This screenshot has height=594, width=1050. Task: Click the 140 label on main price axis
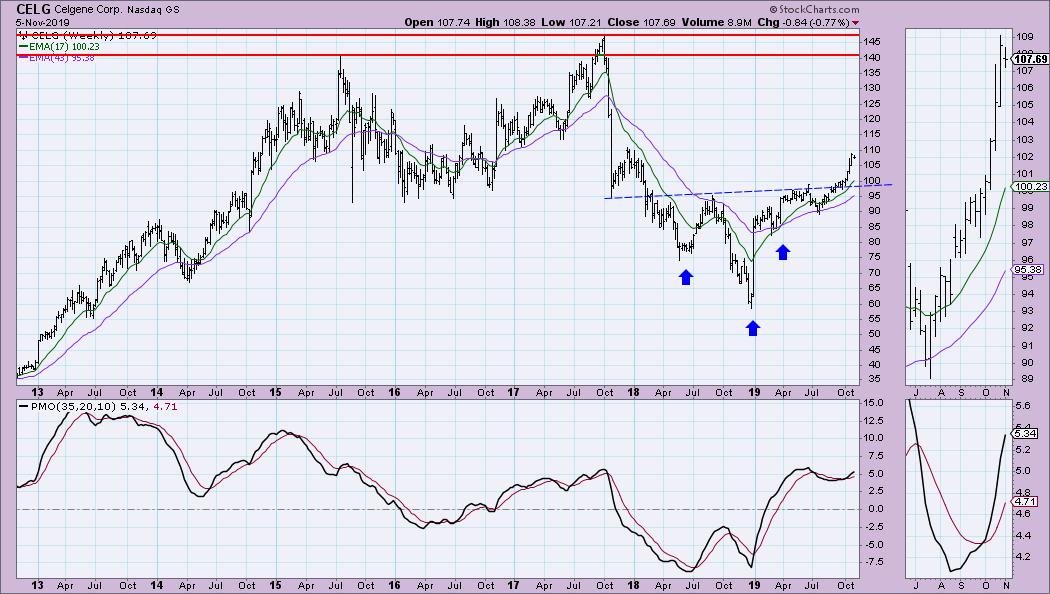click(x=871, y=58)
